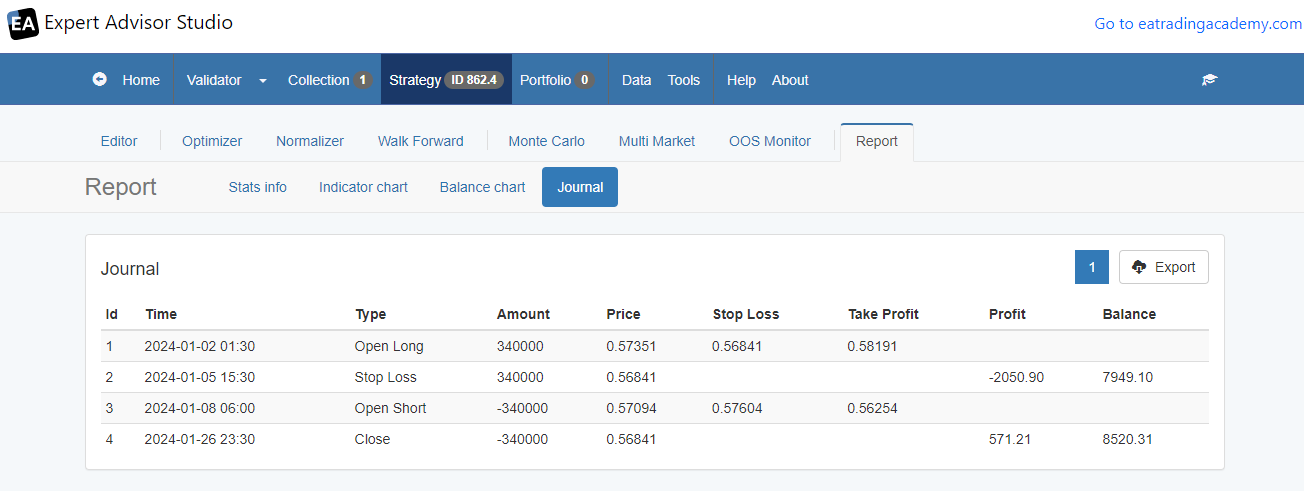Expand the Validator dropdown caret

tap(263, 80)
